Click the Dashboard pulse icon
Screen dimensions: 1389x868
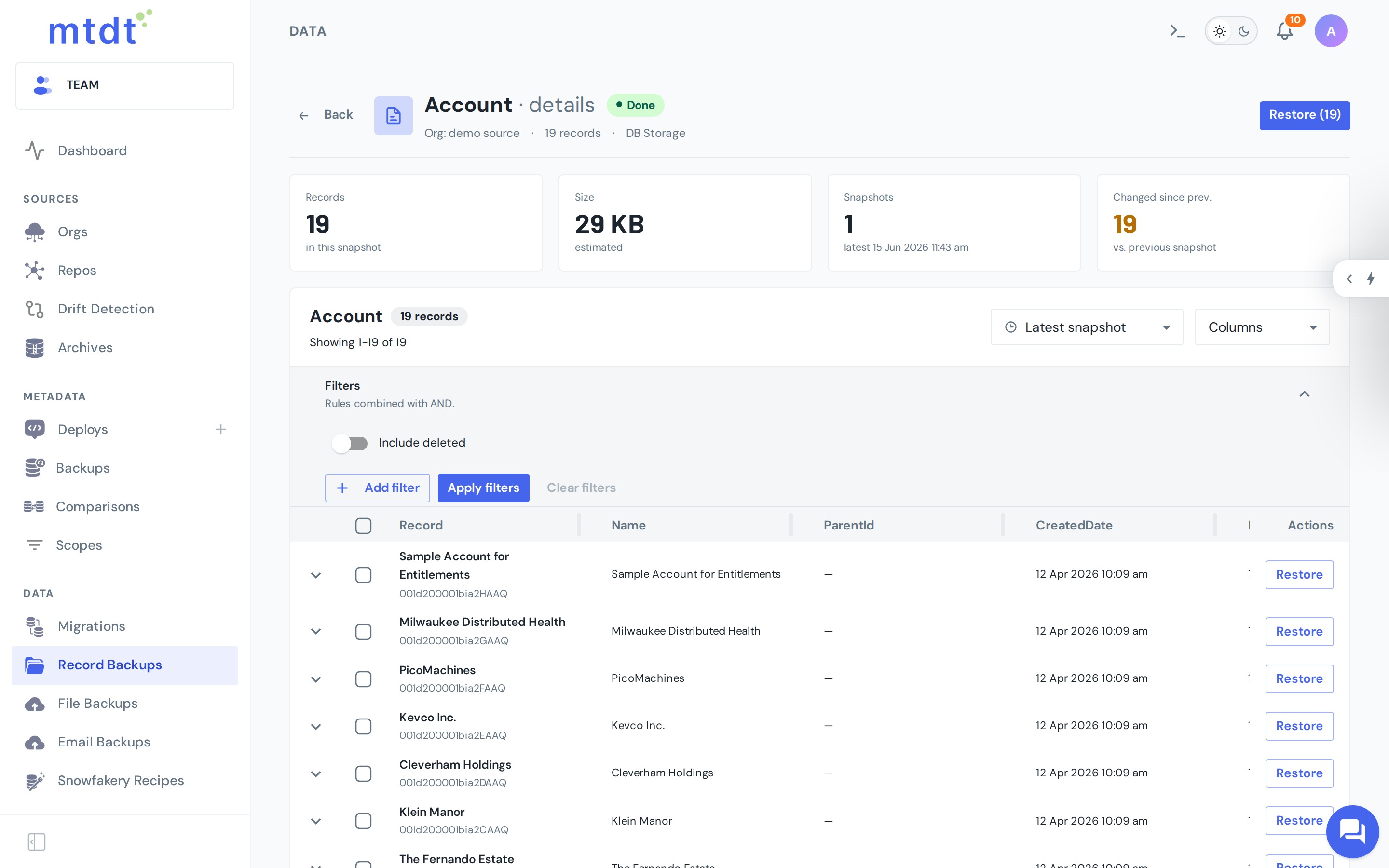[x=34, y=150]
